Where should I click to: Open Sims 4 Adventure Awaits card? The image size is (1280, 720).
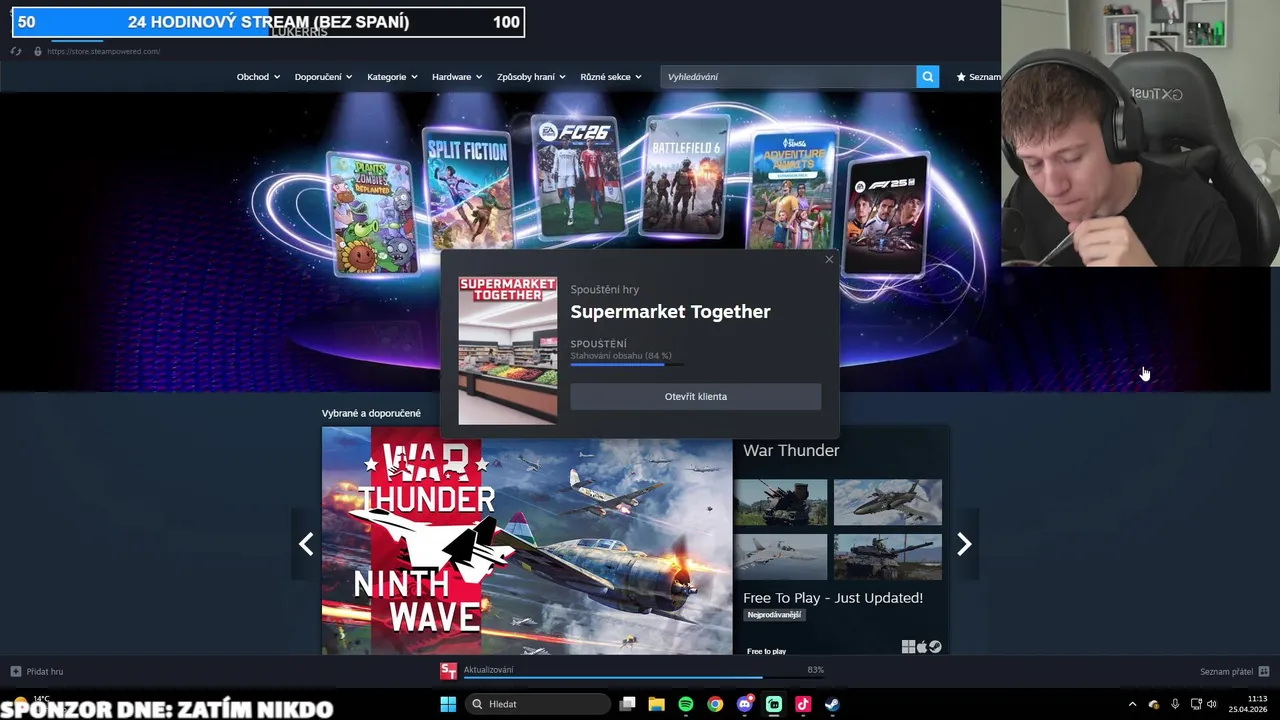793,189
